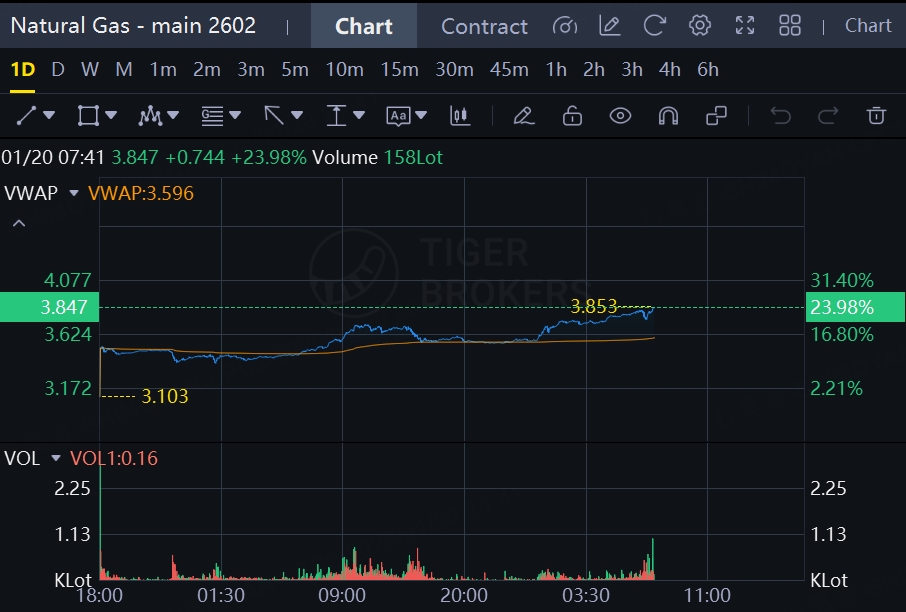
Task: Open the gauge indicator icon
Action: click(565, 26)
